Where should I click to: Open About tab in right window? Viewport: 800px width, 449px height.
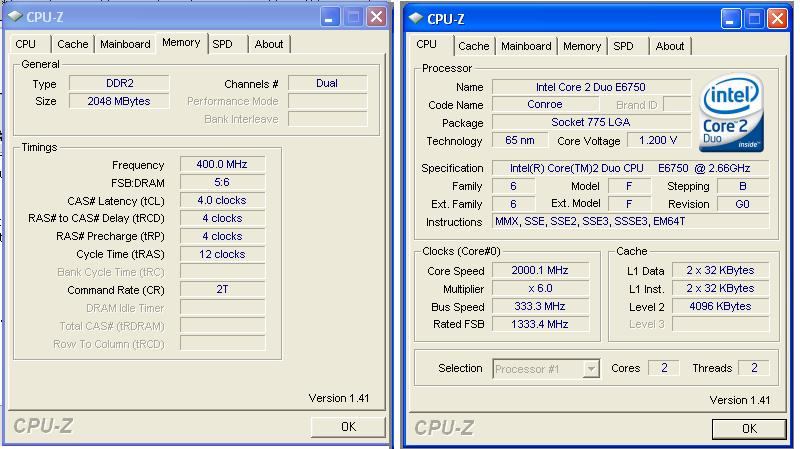(x=670, y=46)
